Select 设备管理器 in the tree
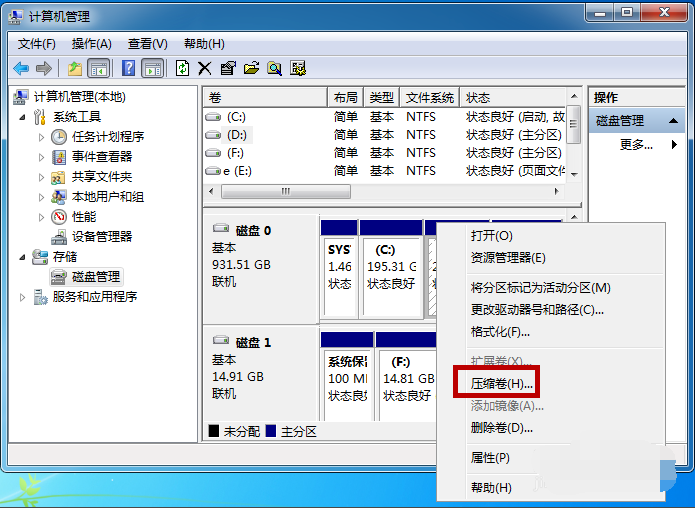This screenshot has width=695, height=508. click(101, 236)
